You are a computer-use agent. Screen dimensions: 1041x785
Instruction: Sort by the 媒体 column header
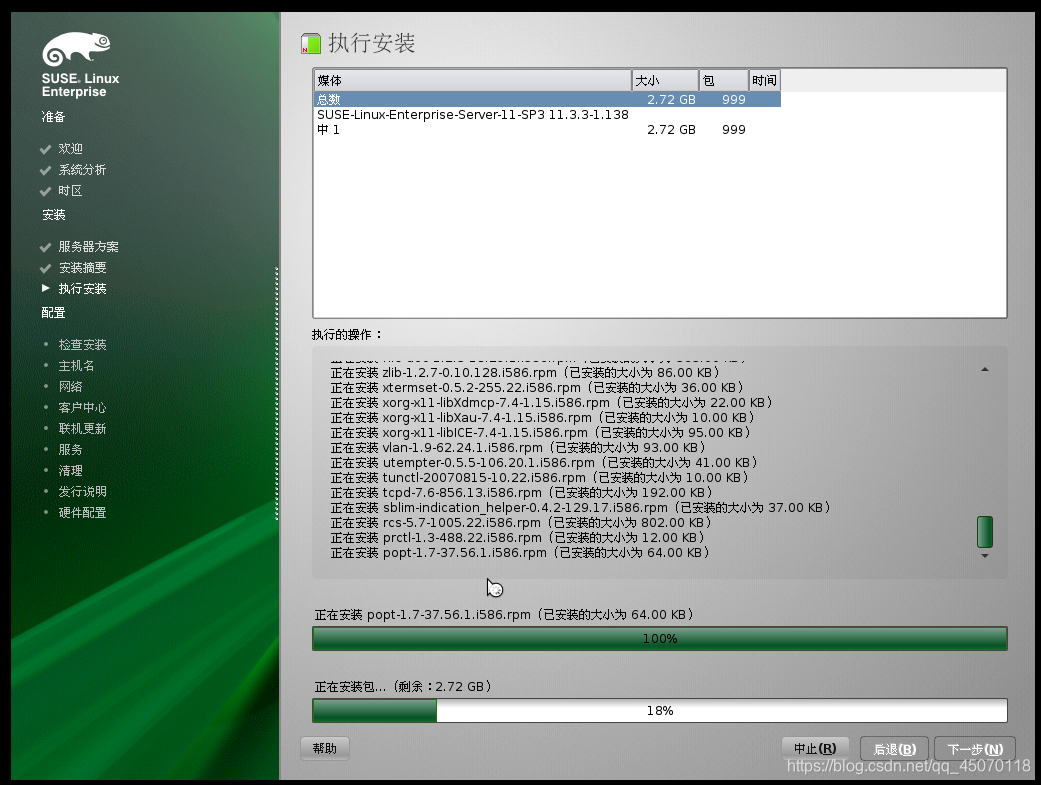pos(472,80)
